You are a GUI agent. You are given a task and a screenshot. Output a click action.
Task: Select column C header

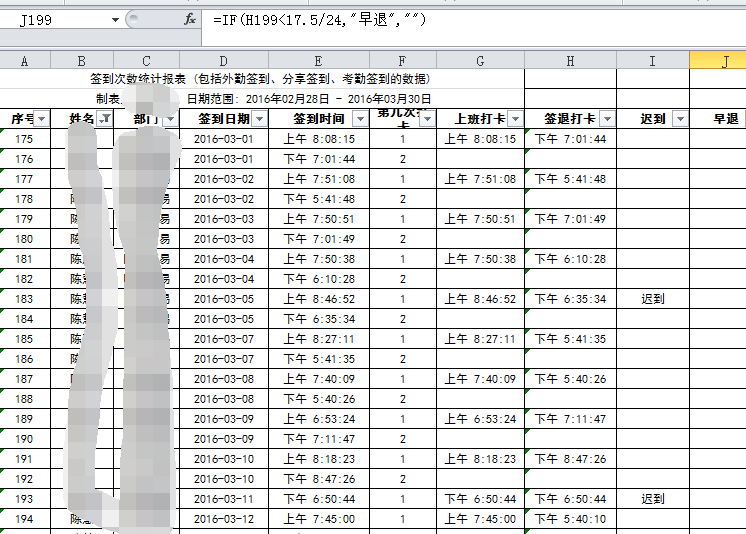click(147, 60)
